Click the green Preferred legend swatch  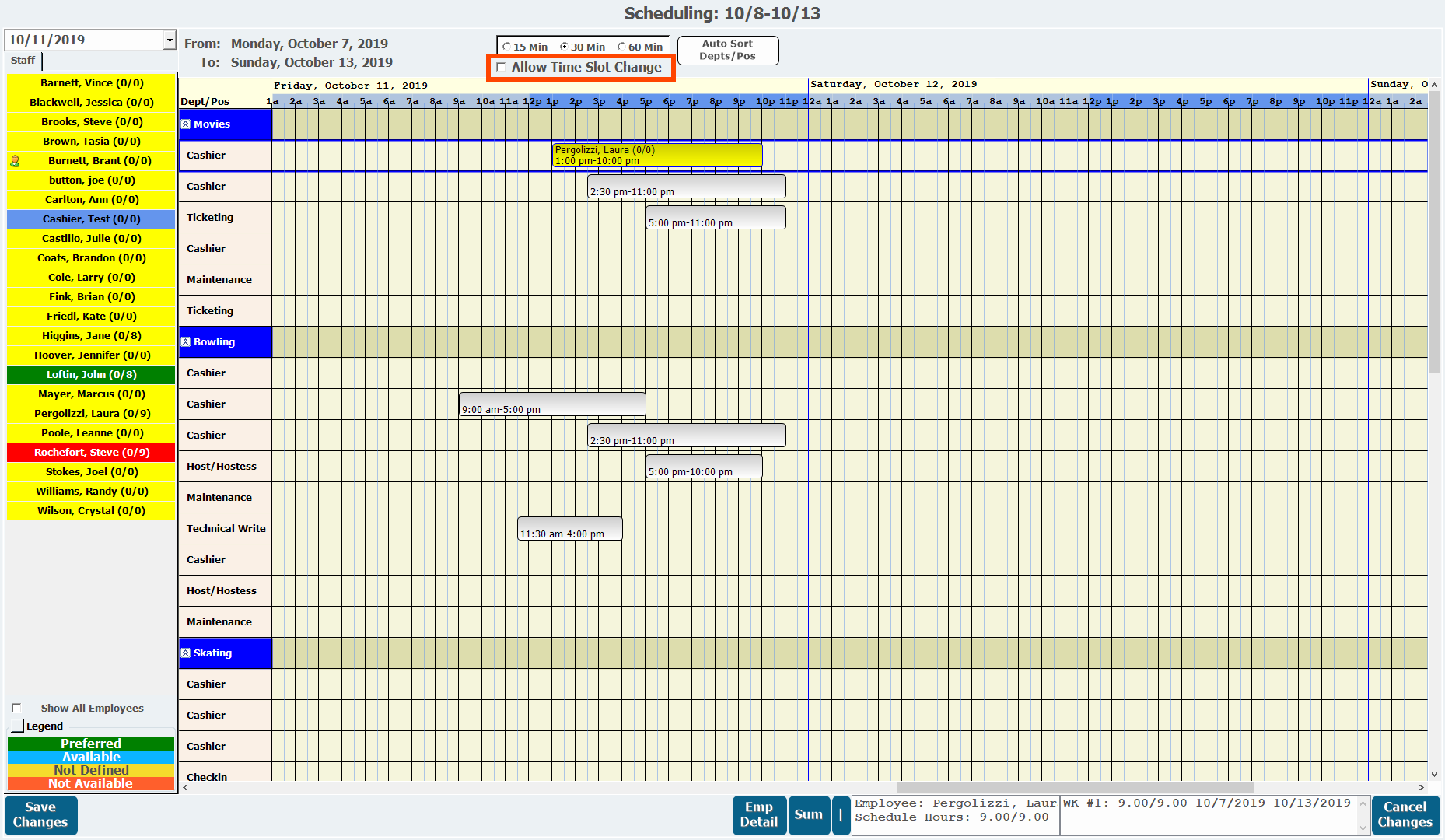(91, 744)
